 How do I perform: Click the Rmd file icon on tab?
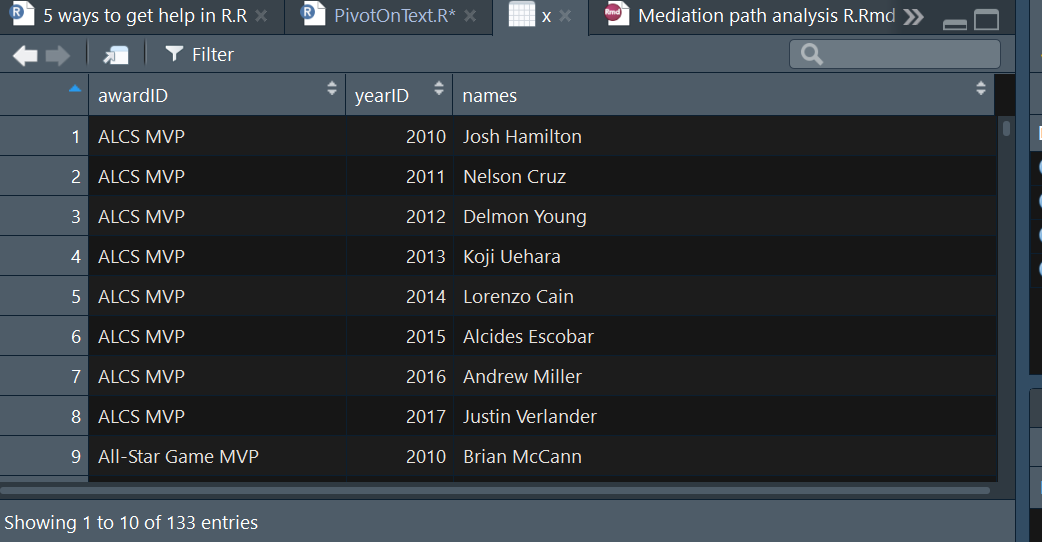pyautogui.click(x=618, y=15)
